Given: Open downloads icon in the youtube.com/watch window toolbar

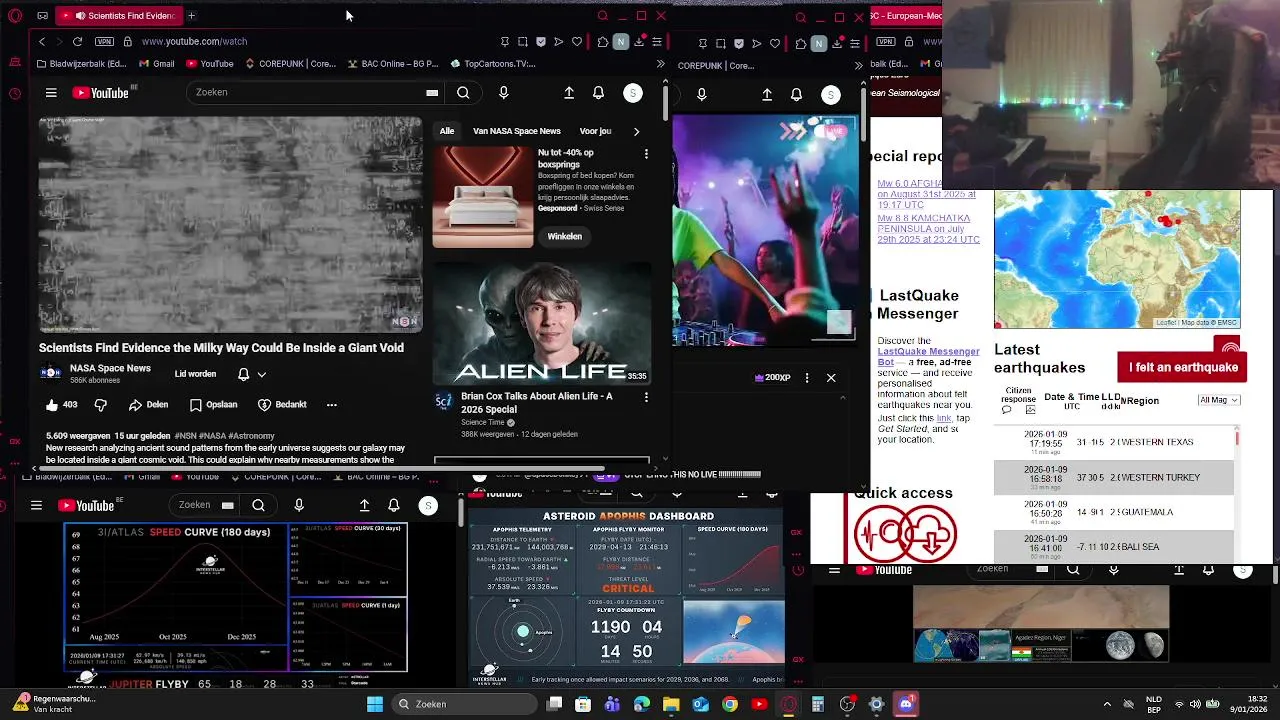Looking at the screenshot, I should [x=639, y=42].
